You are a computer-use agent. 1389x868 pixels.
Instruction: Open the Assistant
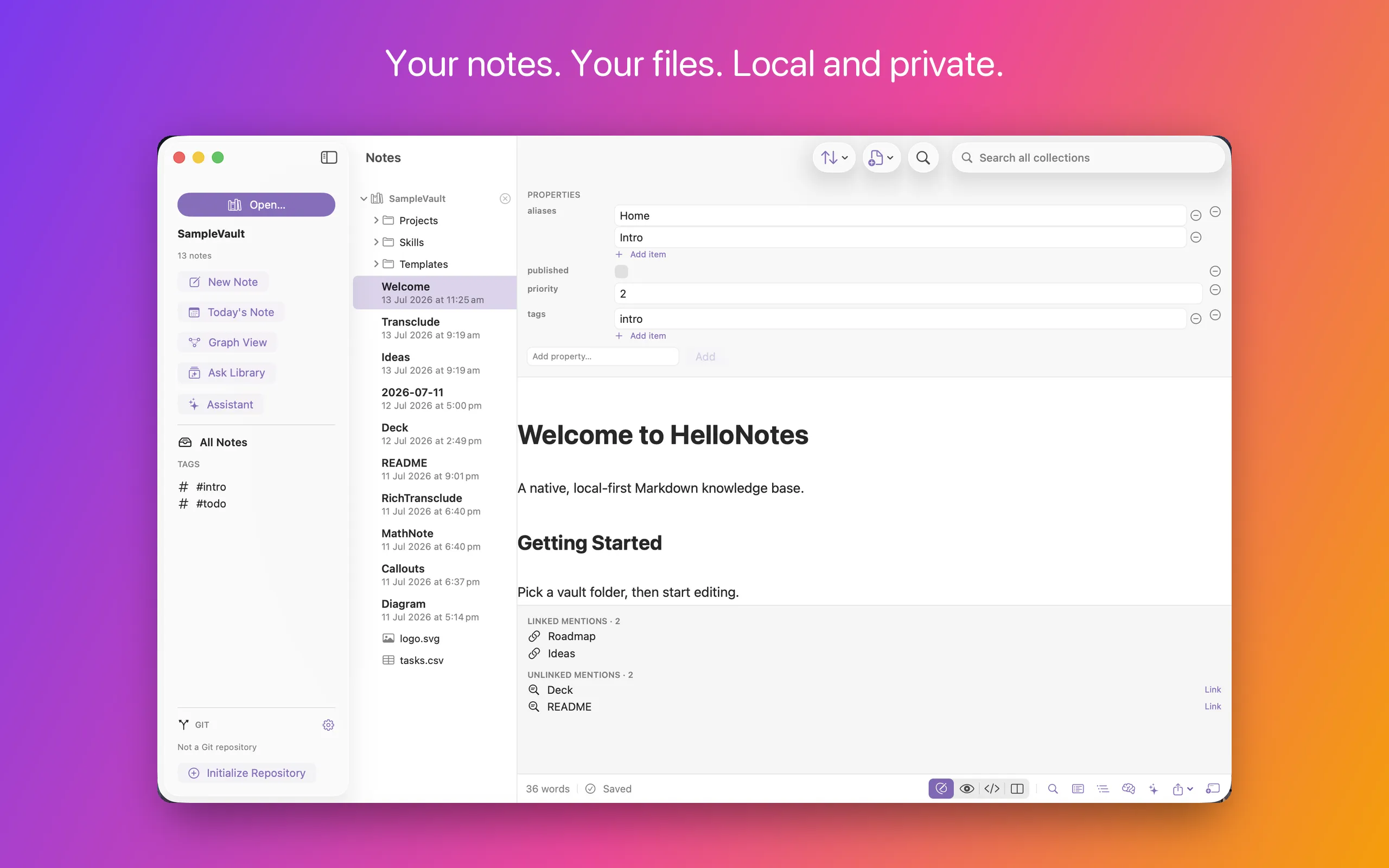click(x=220, y=405)
